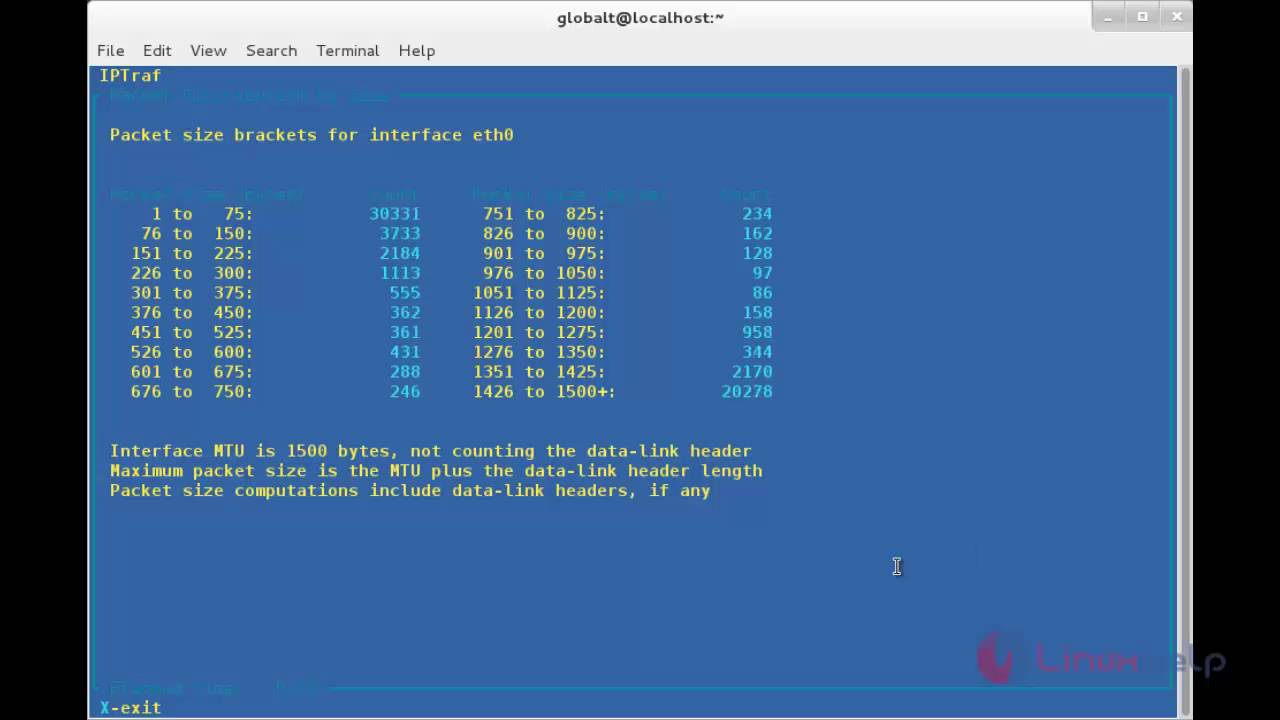The width and height of the screenshot is (1280, 720).
Task: Click the '826 to 900:' bracket label
Action: click(x=544, y=233)
